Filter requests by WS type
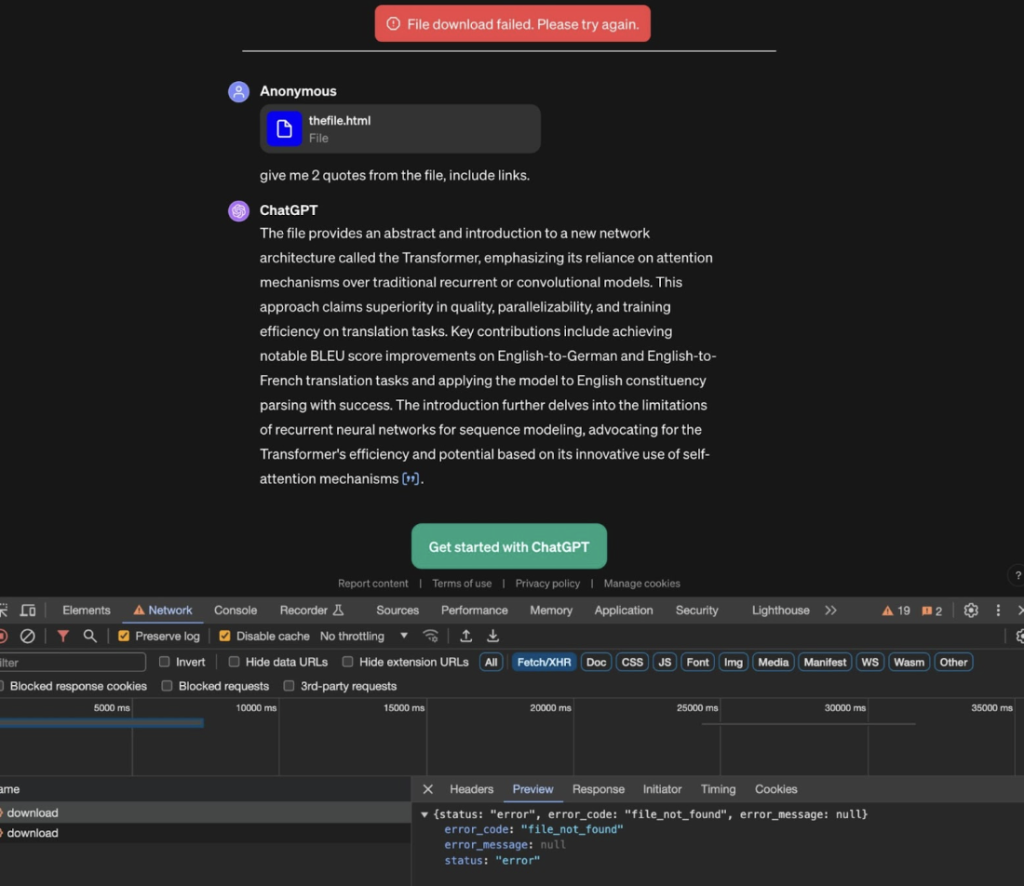Screen dimensions: 1024x886 pyautogui.click(x=870, y=662)
